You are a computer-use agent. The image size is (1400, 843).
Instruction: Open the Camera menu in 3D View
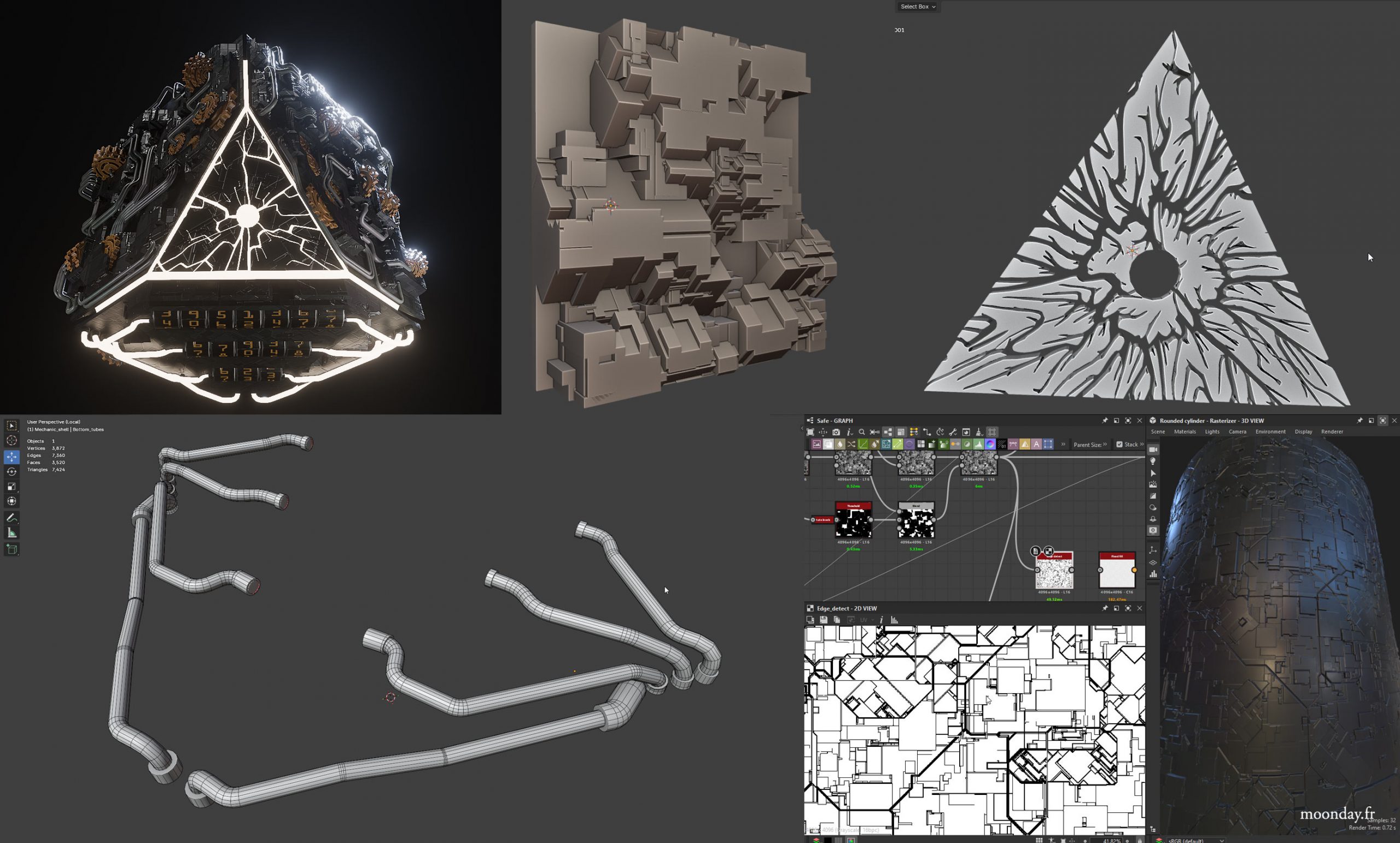coord(1237,432)
